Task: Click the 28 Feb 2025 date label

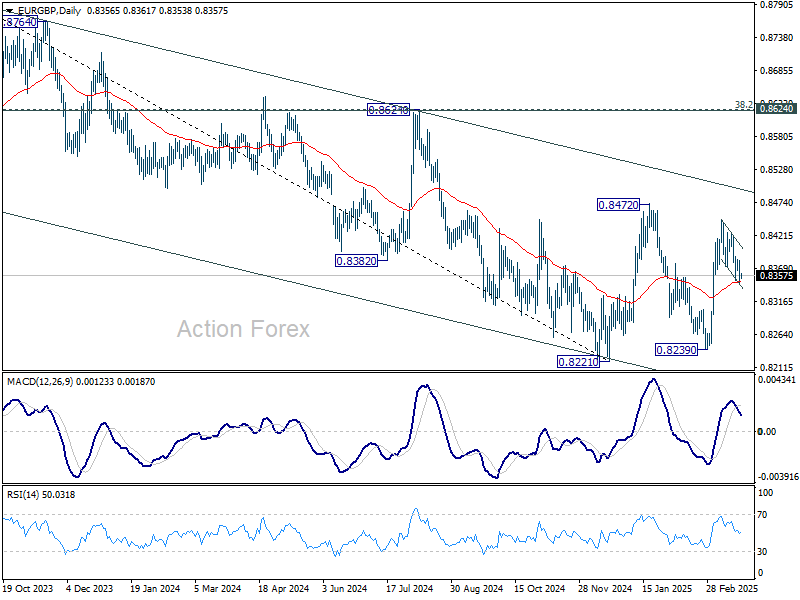Action: point(733,588)
